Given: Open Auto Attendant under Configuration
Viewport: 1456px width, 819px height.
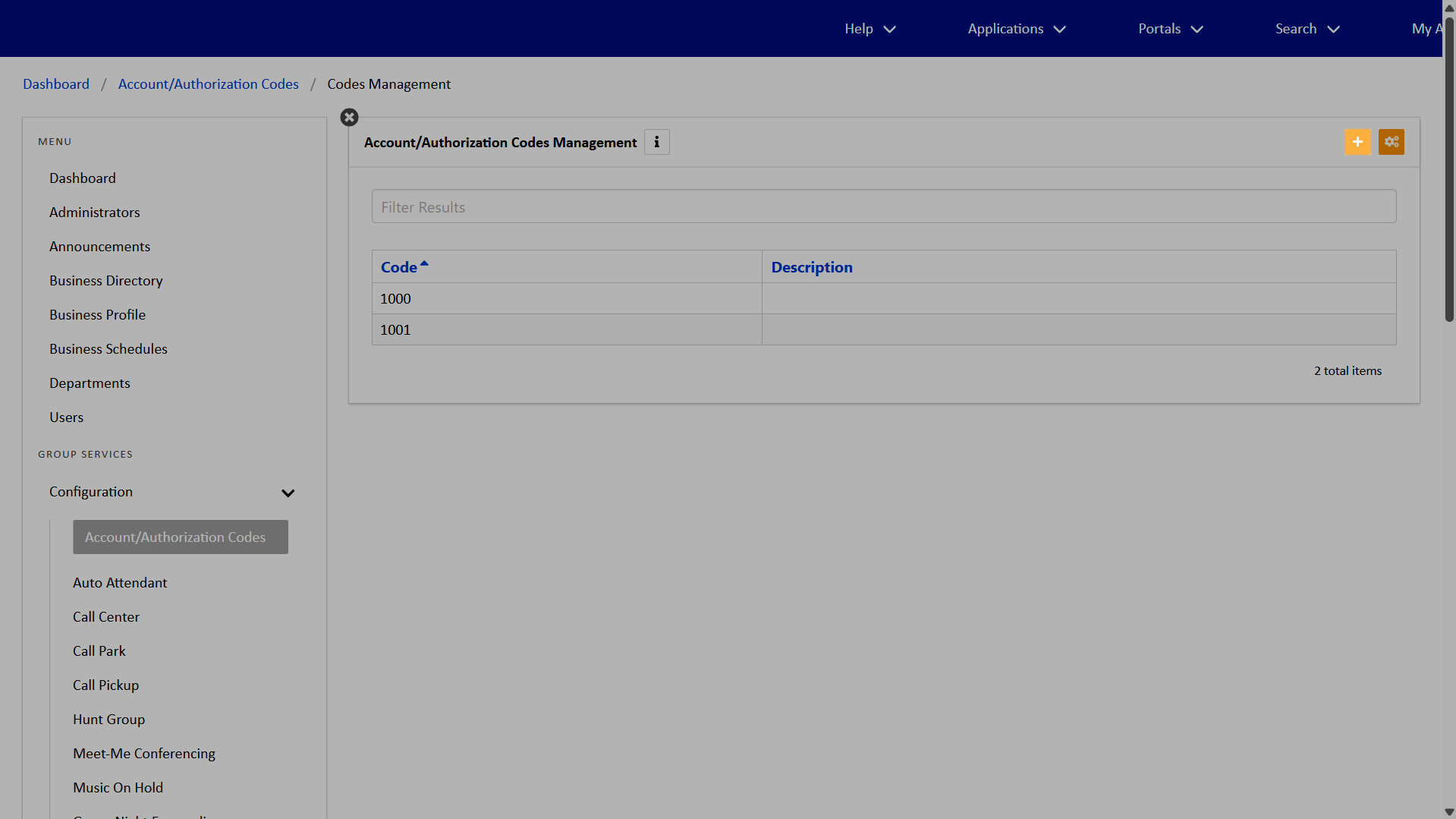Looking at the screenshot, I should 120,583.
